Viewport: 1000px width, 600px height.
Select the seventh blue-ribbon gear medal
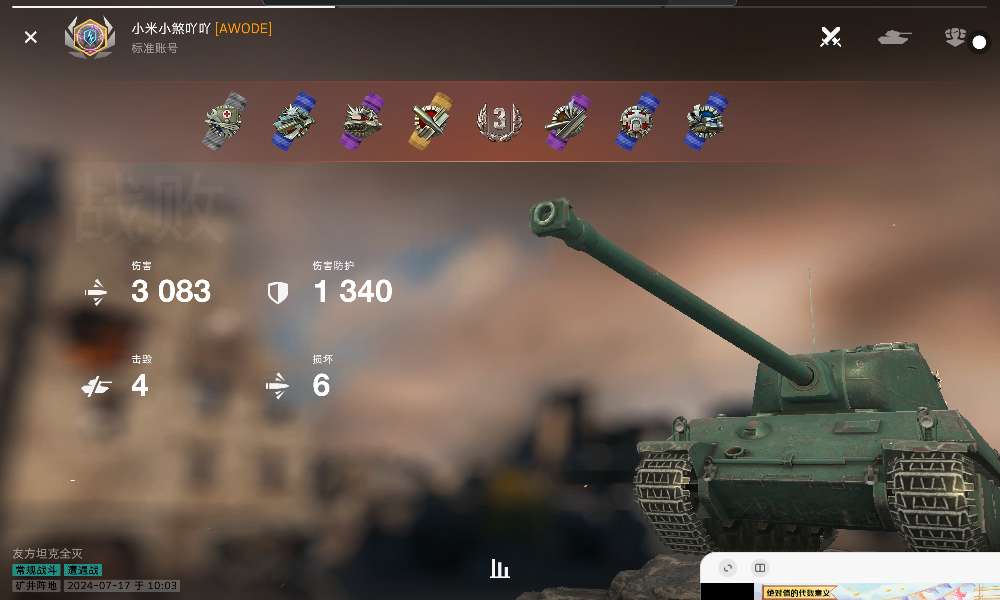[x=637, y=121]
